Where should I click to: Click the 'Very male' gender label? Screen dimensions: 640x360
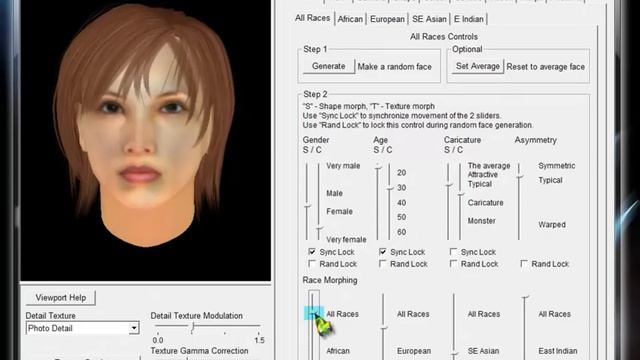click(x=343, y=166)
